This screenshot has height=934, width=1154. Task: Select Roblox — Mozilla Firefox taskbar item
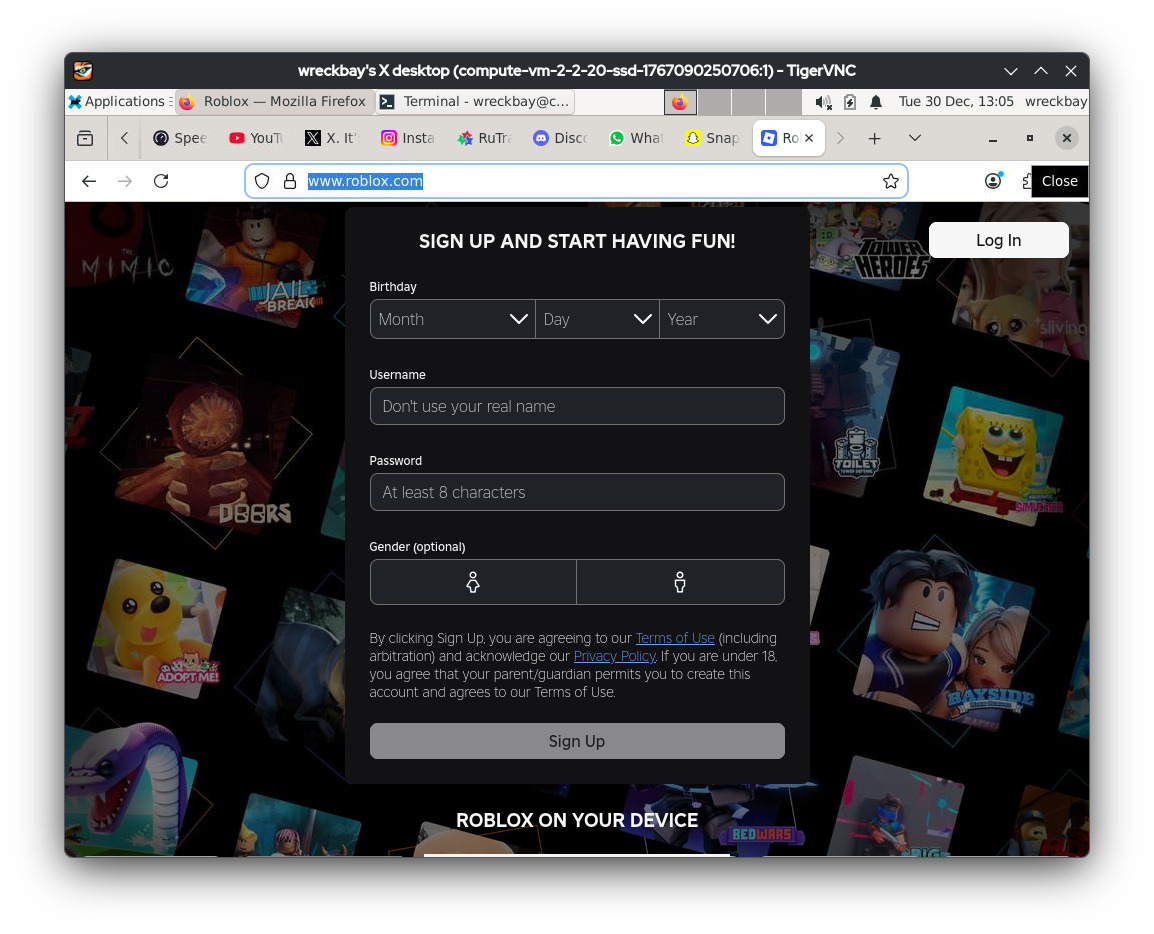pos(273,102)
